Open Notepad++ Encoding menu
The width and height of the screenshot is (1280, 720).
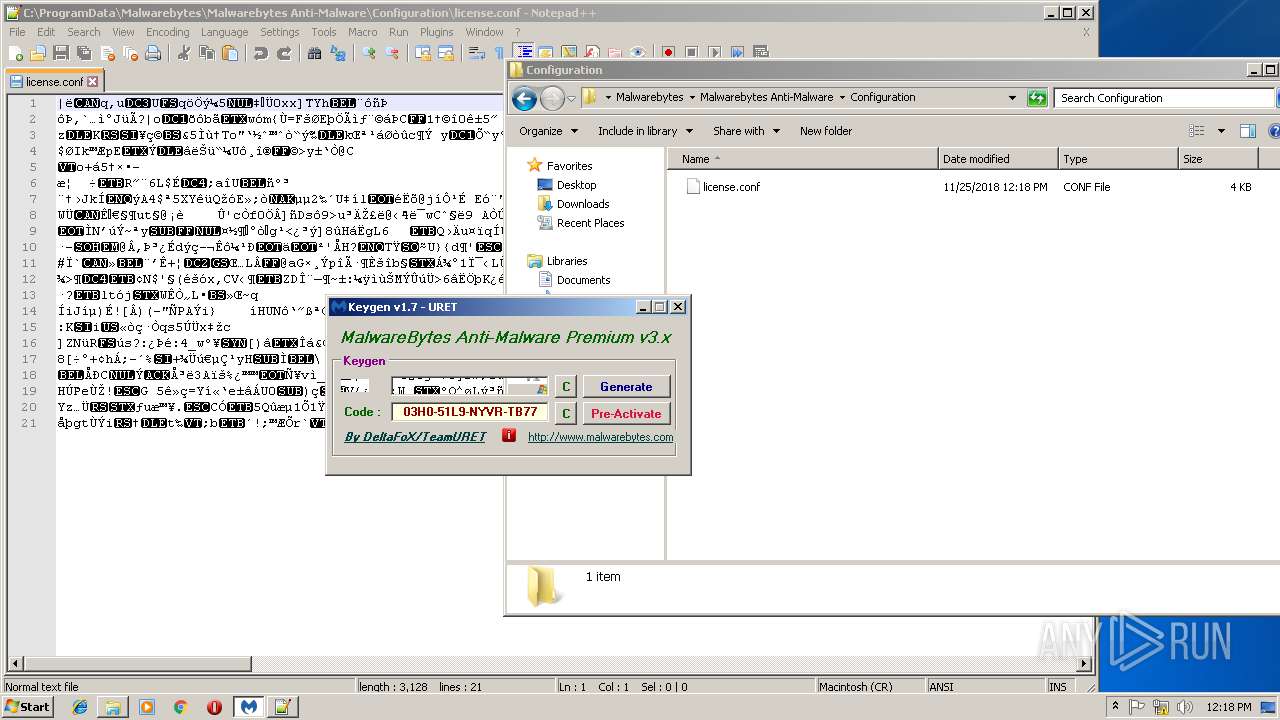click(x=167, y=32)
